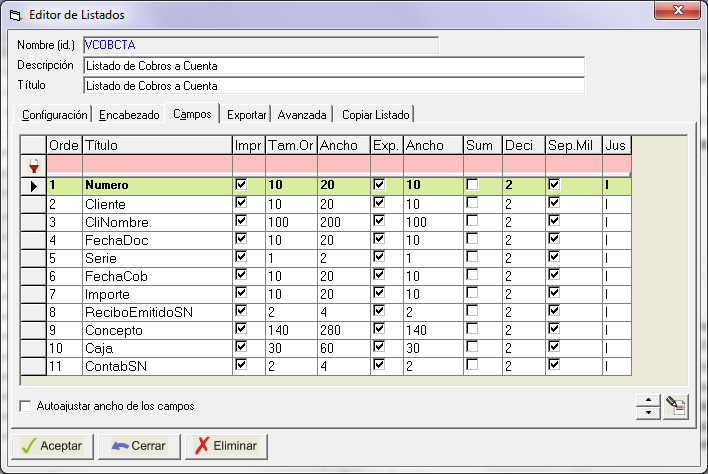The image size is (708, 474).
Task: Click the pencil edit fields icon
Action: point(676,406)
